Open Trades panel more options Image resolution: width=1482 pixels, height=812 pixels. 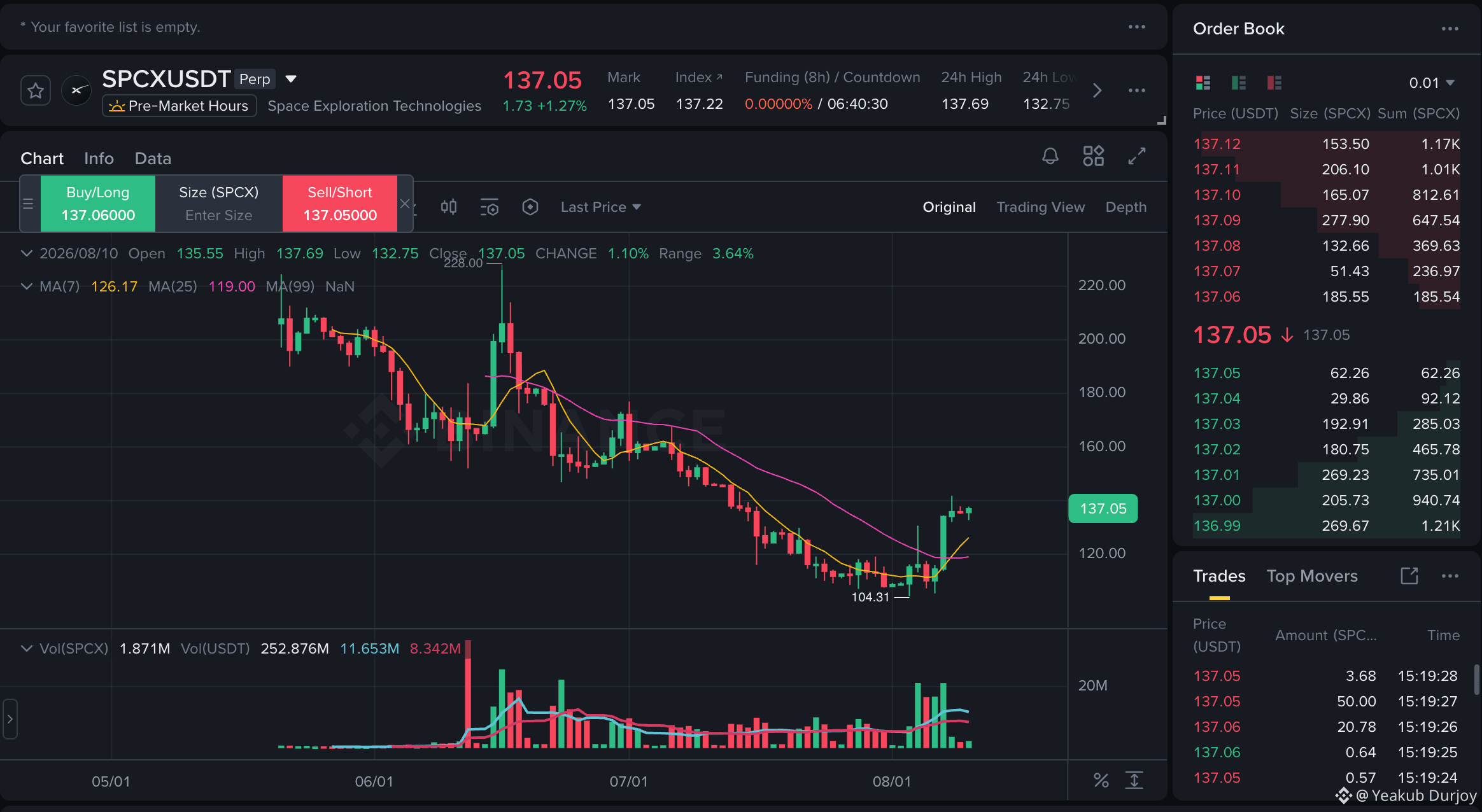[1450, 576]
